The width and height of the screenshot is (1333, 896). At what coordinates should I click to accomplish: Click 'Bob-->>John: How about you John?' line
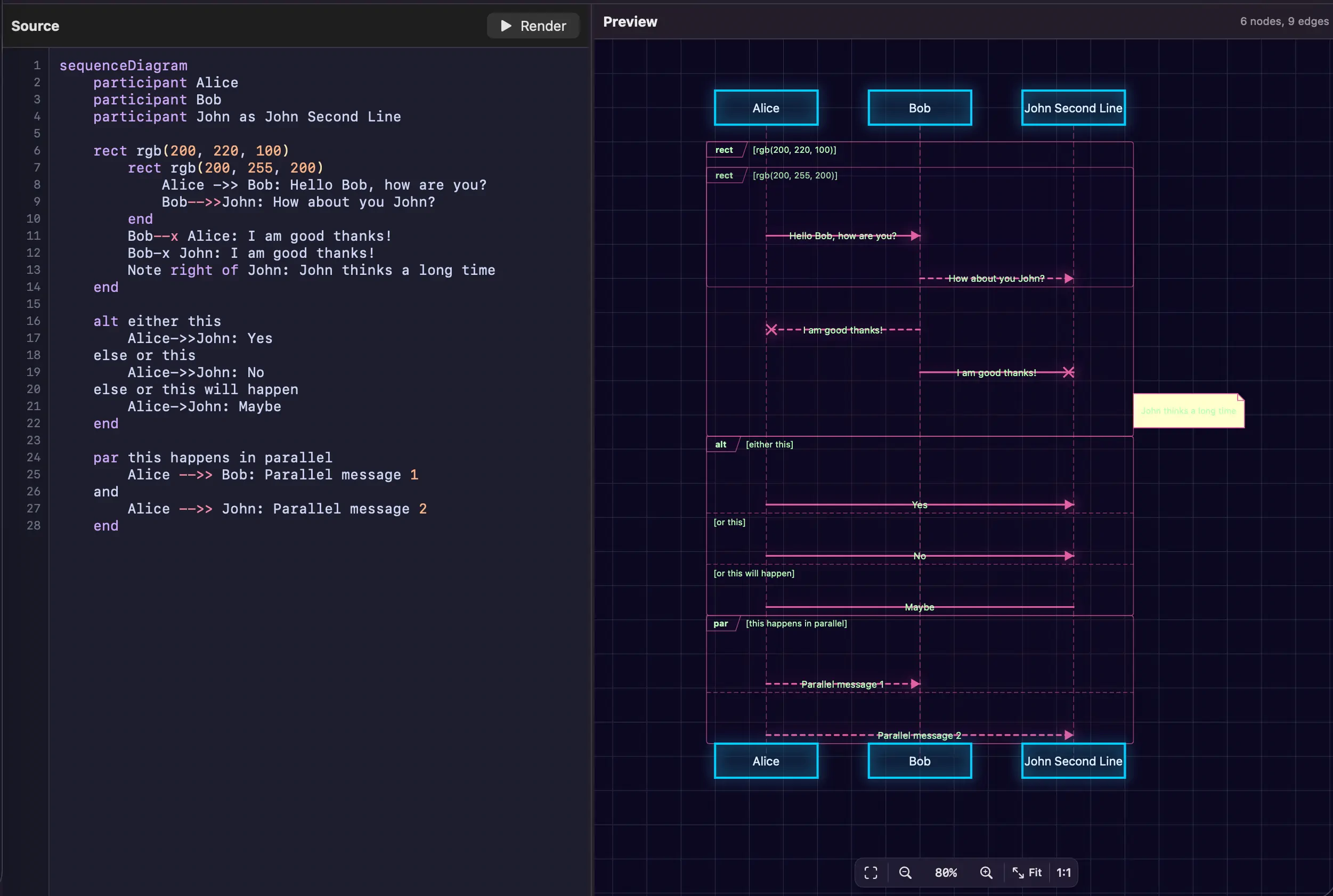(x=298, y=202)
